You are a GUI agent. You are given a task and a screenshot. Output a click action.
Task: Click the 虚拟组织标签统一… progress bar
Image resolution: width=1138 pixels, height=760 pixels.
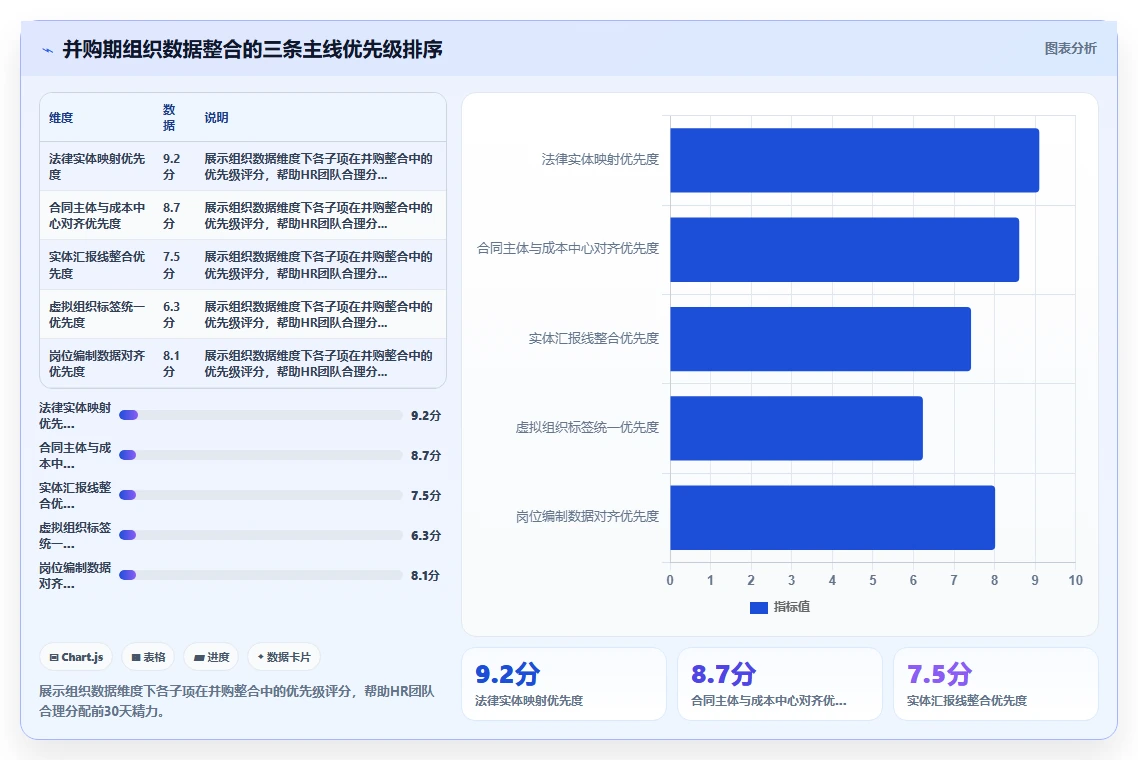click(261, 535)
